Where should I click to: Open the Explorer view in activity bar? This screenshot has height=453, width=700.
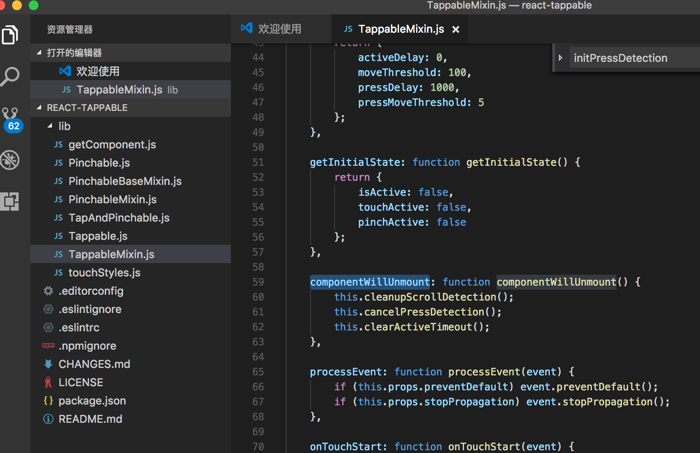pos(10,35)
